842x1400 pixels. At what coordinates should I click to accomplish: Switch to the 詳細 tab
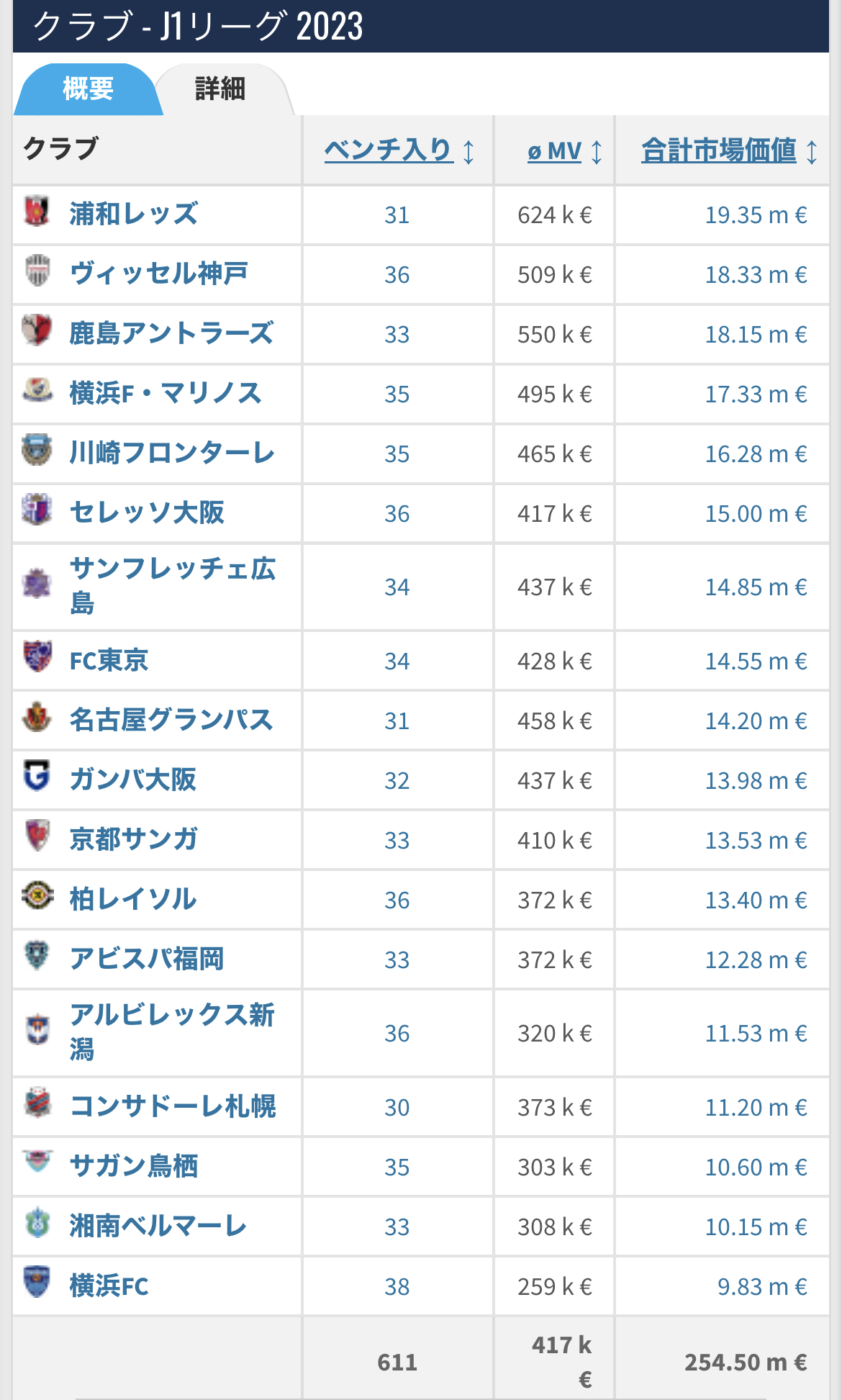220,89
